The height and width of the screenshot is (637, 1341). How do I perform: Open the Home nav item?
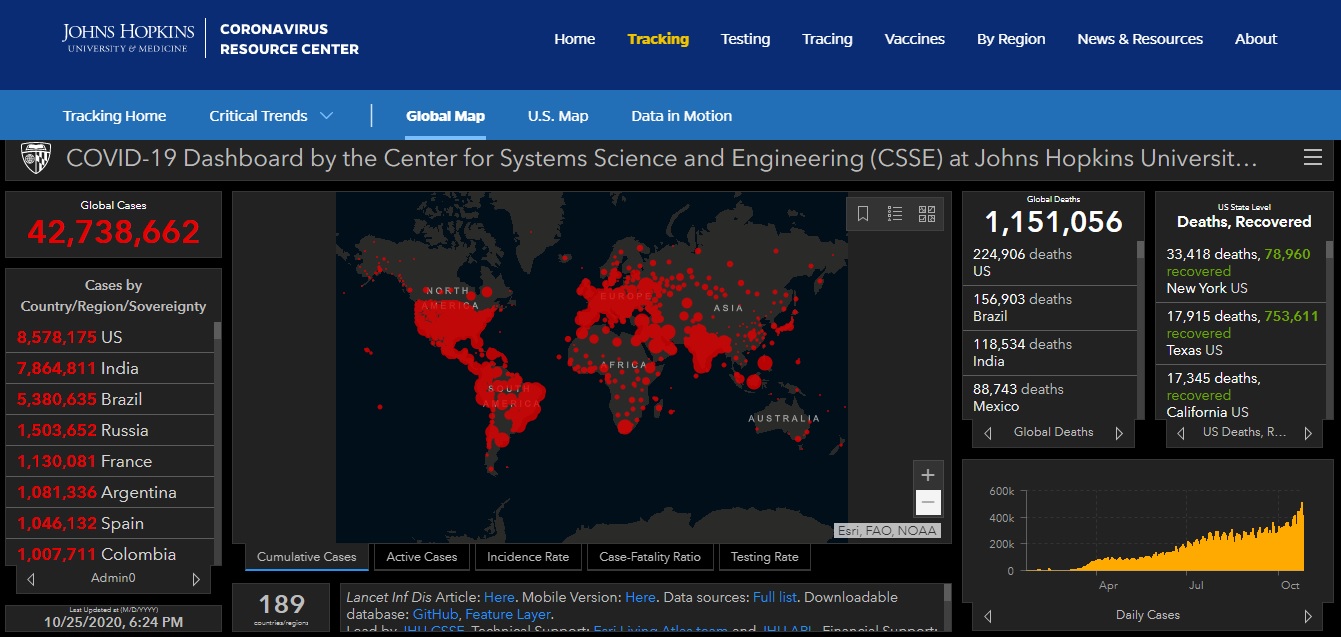[x=575, y=39]
